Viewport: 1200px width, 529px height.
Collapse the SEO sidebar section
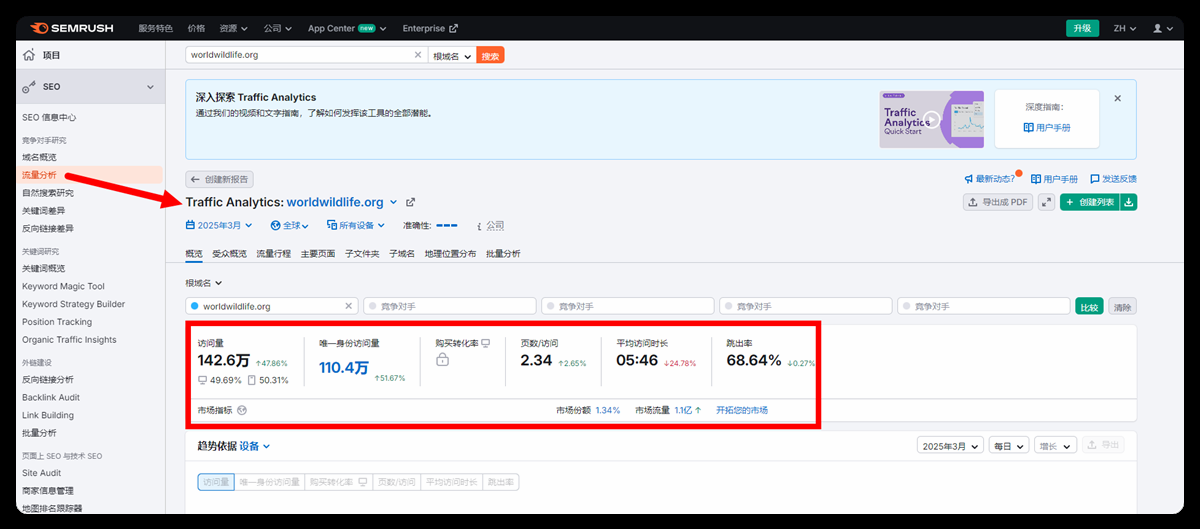coord(150,87)
